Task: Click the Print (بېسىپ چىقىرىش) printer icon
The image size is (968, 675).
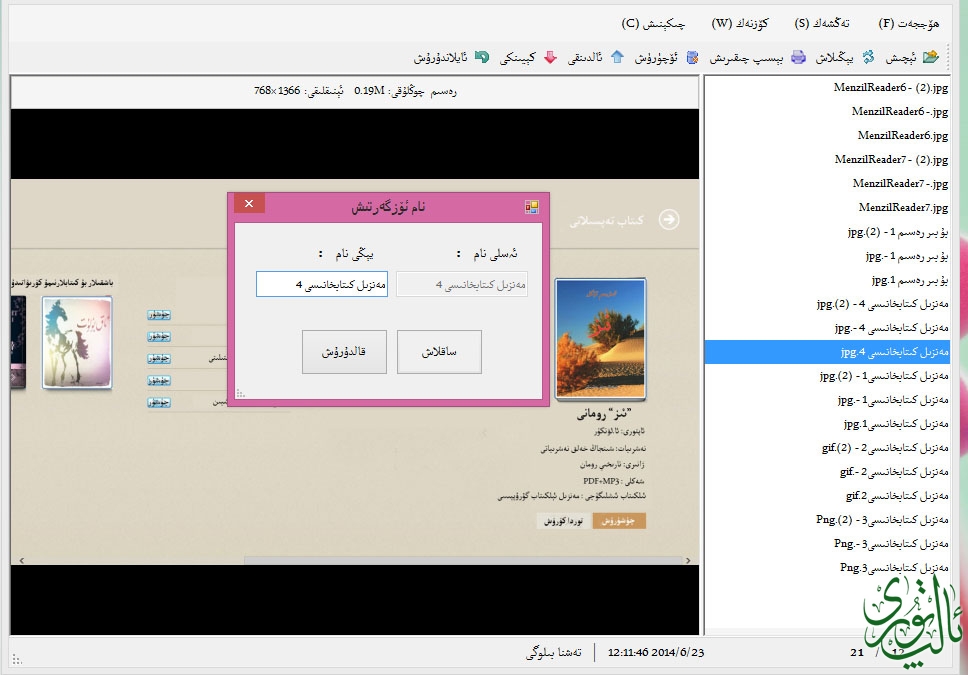Action: (x=798, y=57)
